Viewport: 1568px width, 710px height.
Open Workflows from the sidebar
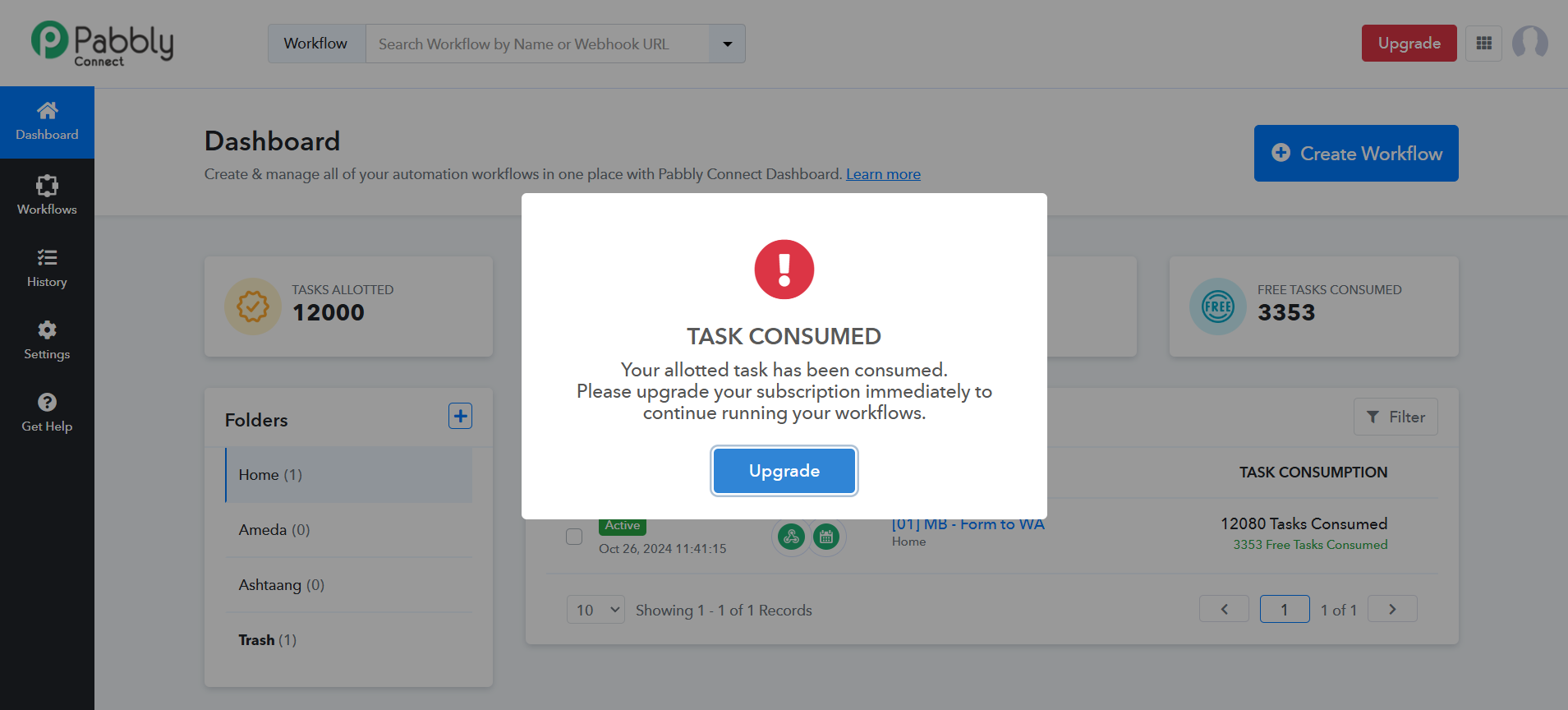point(47,196)
